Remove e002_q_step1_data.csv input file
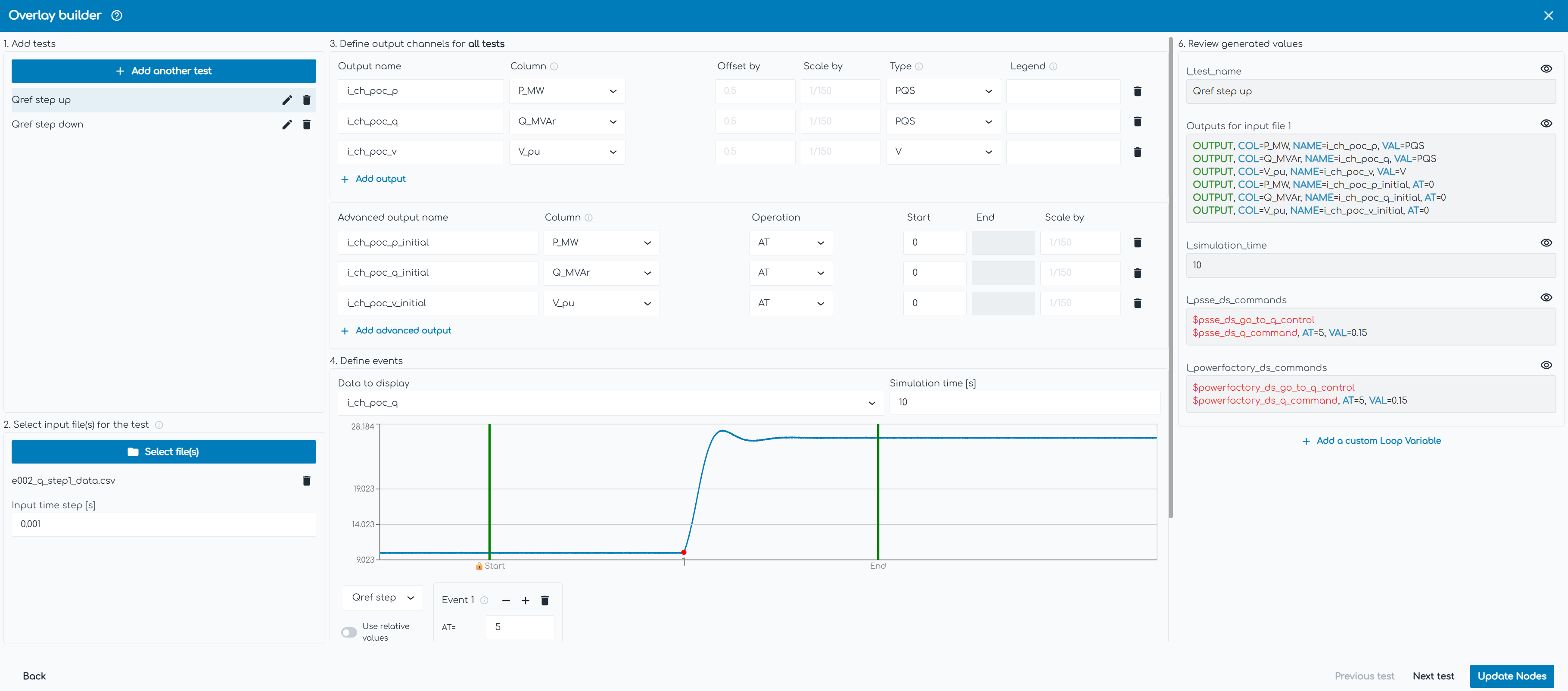The width and height of the screenshot is (1568, 691). (x=307, y=481)
